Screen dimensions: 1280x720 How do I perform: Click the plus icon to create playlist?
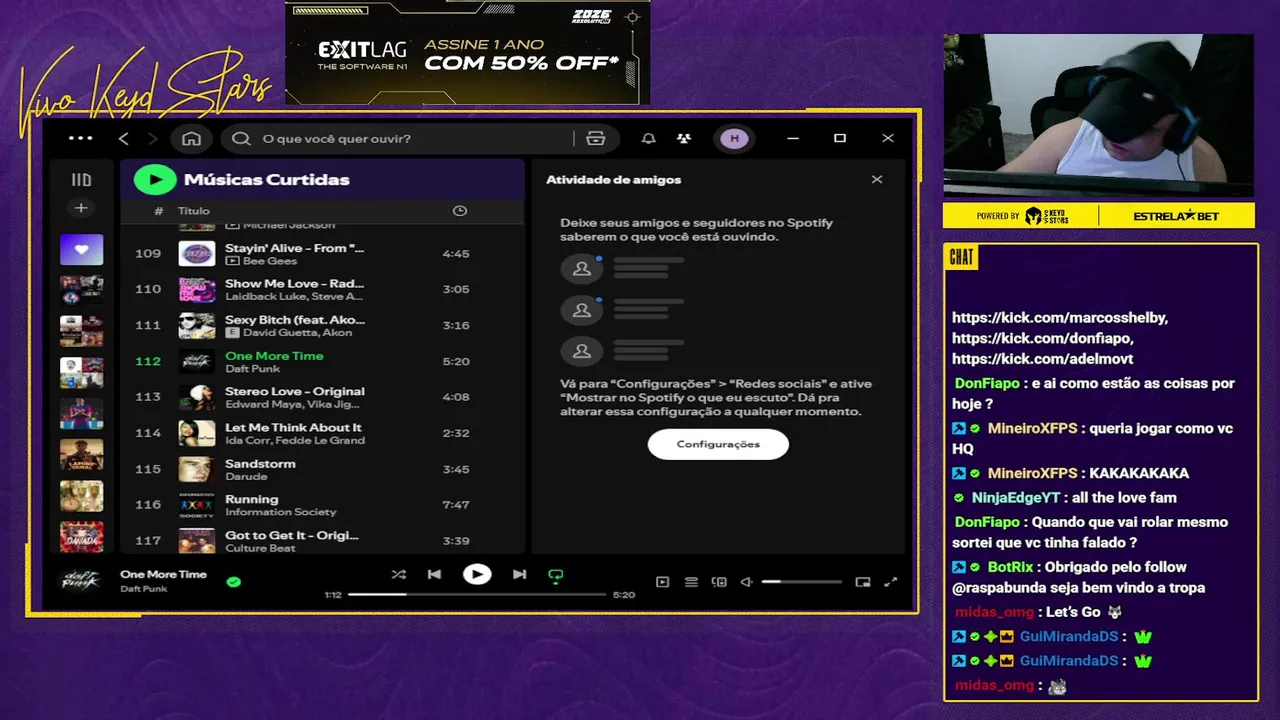(x=81, y=208)
